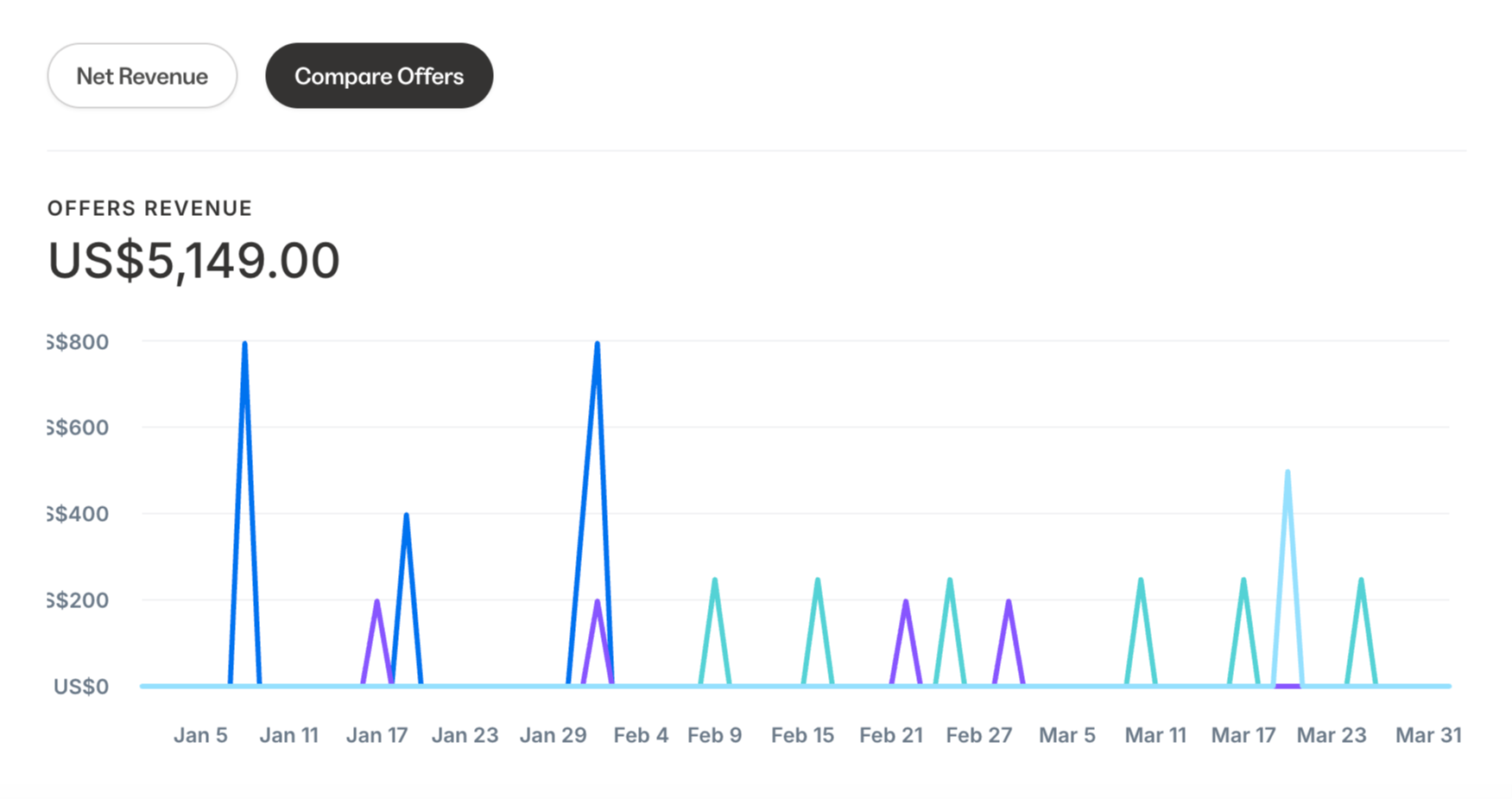Click the $600 y-axis label
Image resolution: width=1512 pixels, height=799 pixels.
click(x=79, y=428)
